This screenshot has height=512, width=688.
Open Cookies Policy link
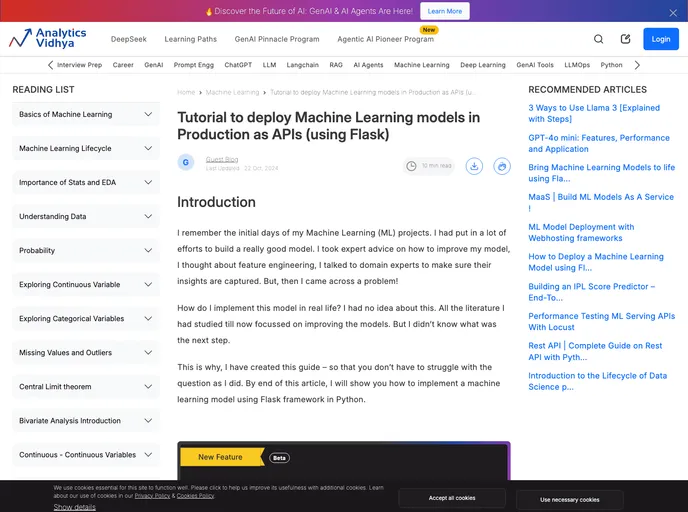195,496
